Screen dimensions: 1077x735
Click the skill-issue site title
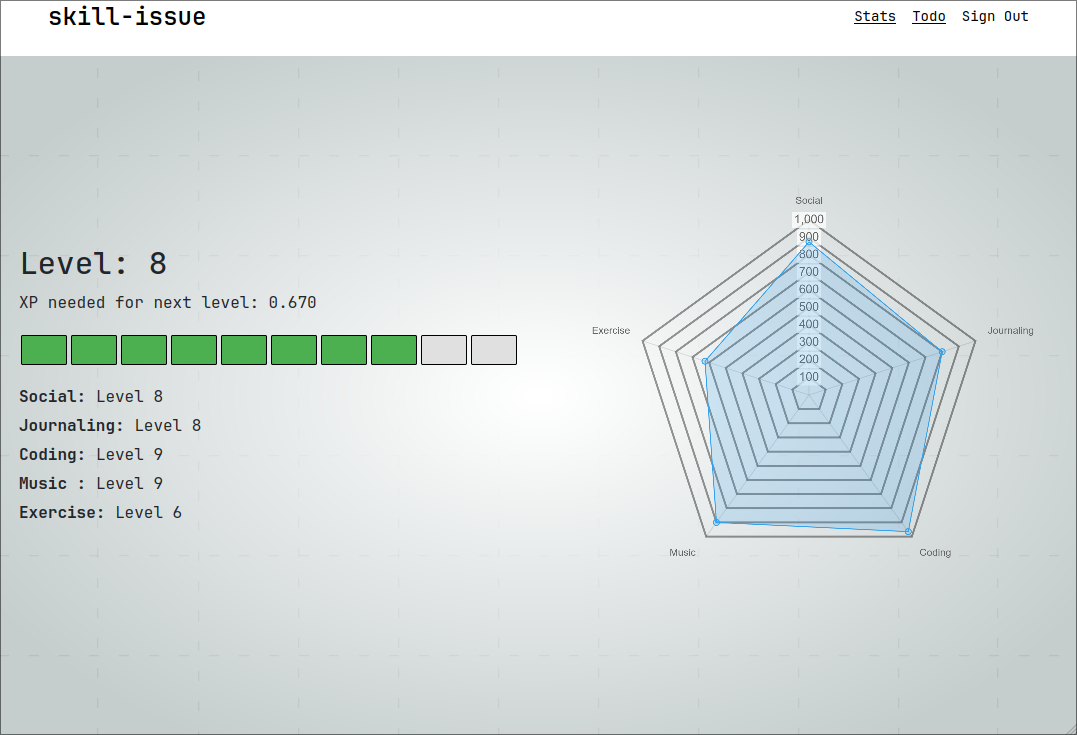click(127, 16)
